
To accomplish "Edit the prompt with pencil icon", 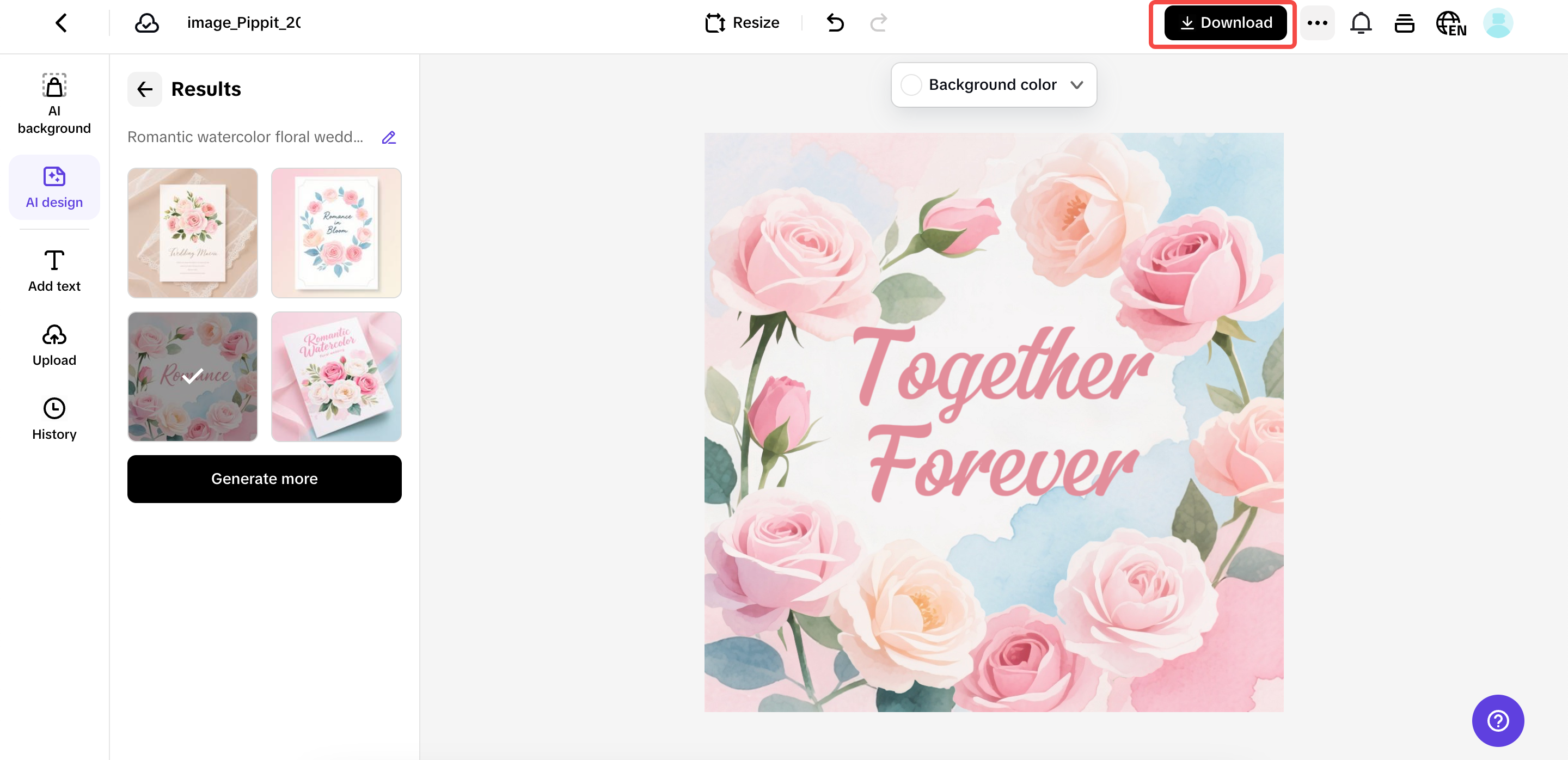I will 389,138.
